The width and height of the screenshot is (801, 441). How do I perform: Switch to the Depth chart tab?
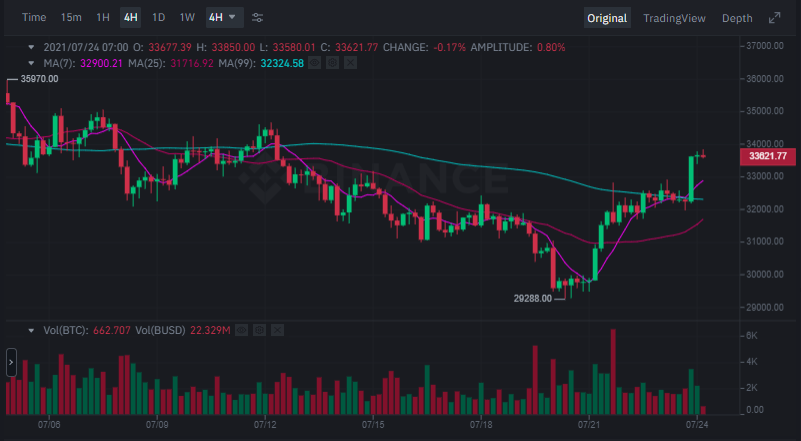pyautogui.click(x=737, y=18)
